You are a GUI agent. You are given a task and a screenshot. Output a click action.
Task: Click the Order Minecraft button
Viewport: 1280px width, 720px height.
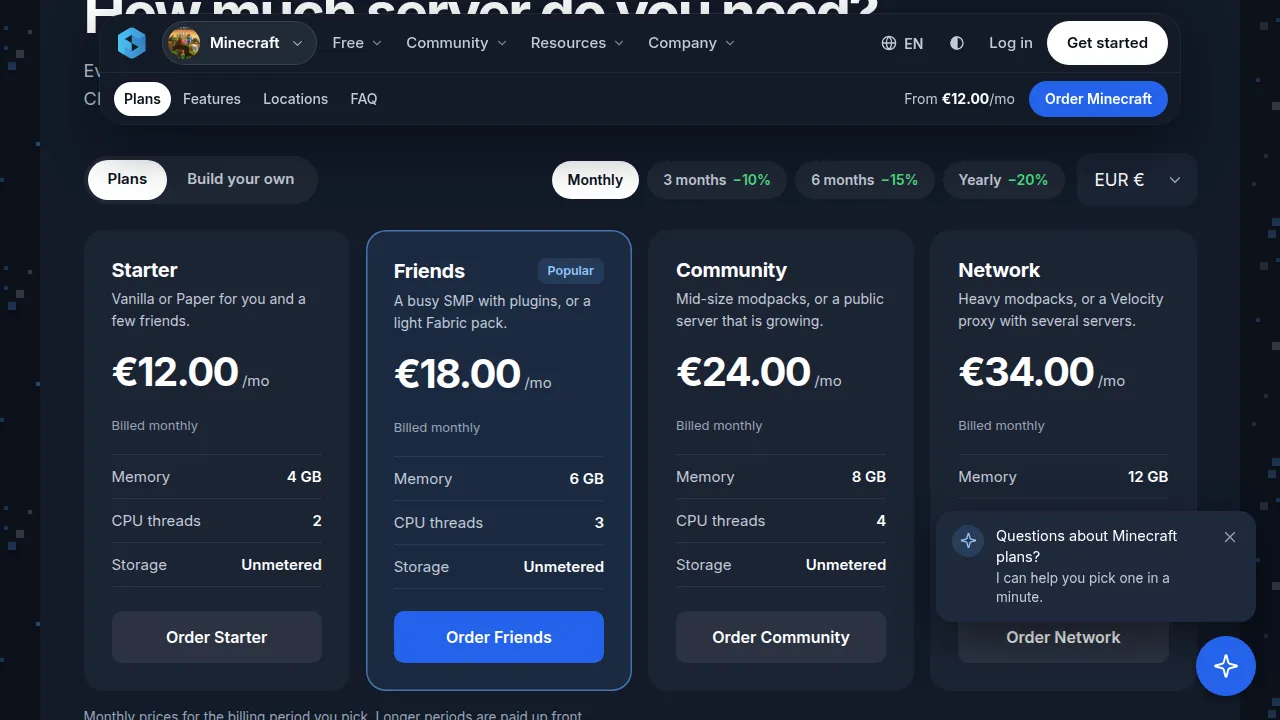pyautogui.click(x=1098, y=99)
